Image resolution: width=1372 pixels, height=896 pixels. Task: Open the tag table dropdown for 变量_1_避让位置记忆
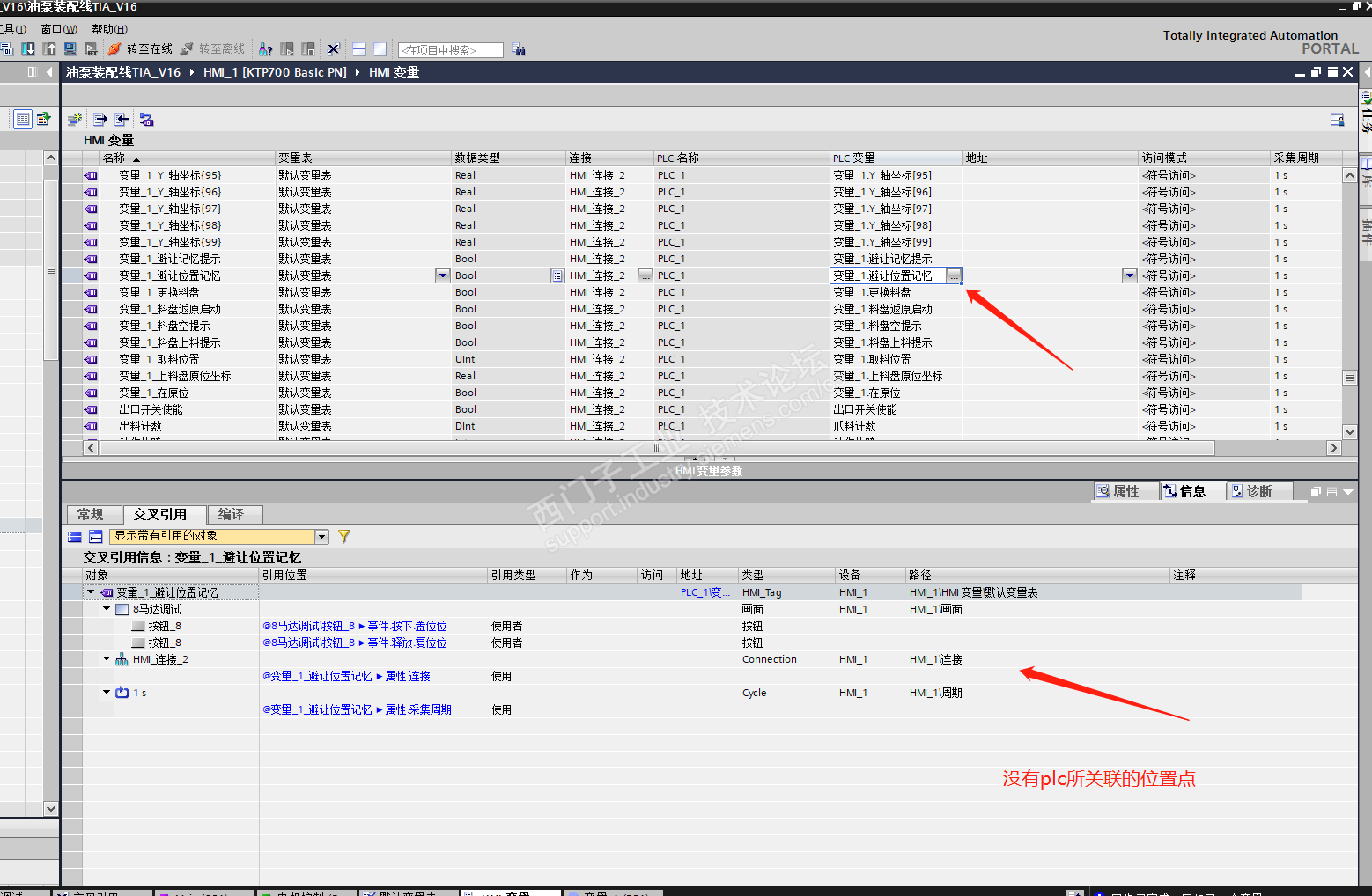click(443, 275)
